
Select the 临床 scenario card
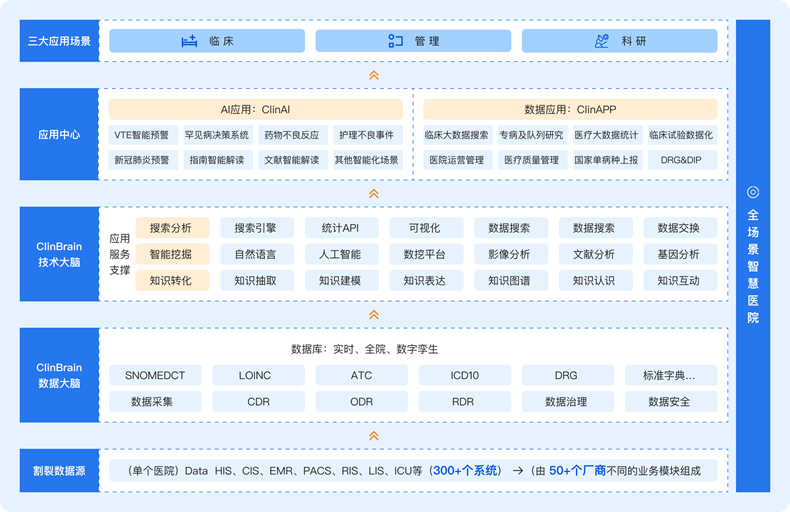click(207, 41)
